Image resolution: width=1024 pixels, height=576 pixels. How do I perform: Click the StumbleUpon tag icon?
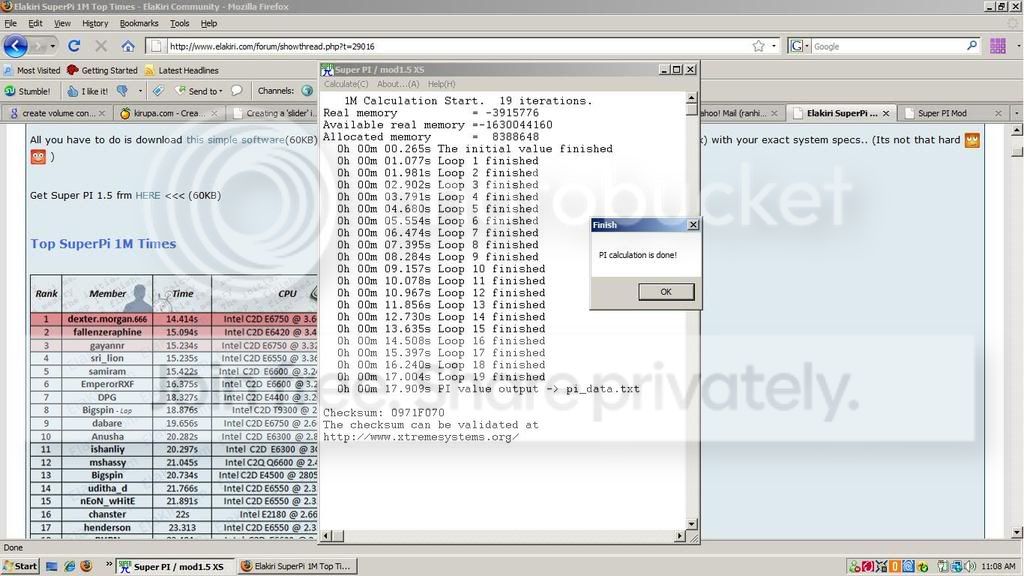point(158,91)
